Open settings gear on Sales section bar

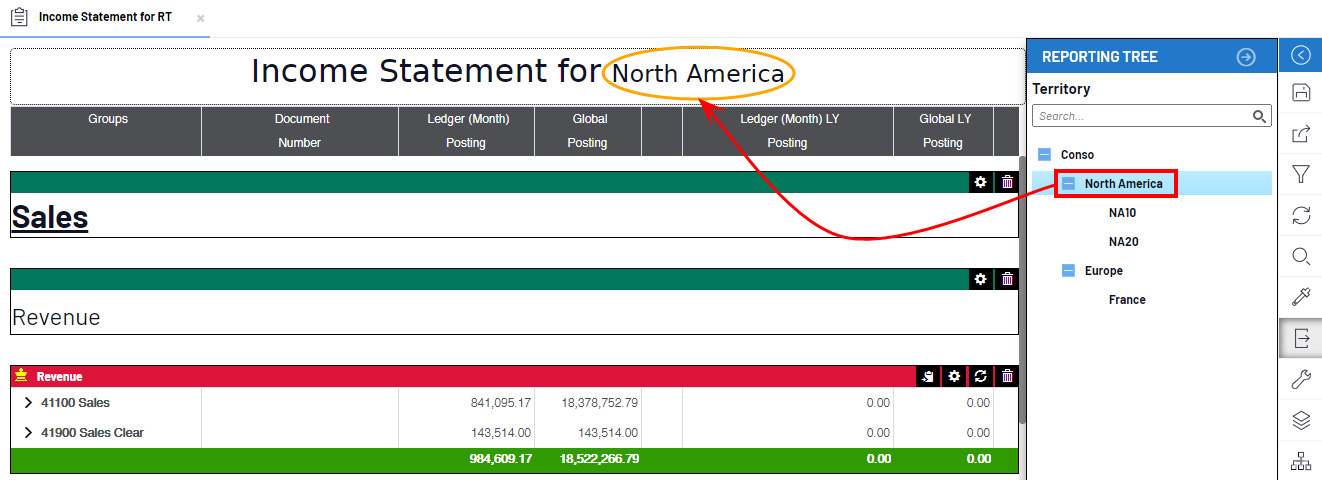pos(980,182)
